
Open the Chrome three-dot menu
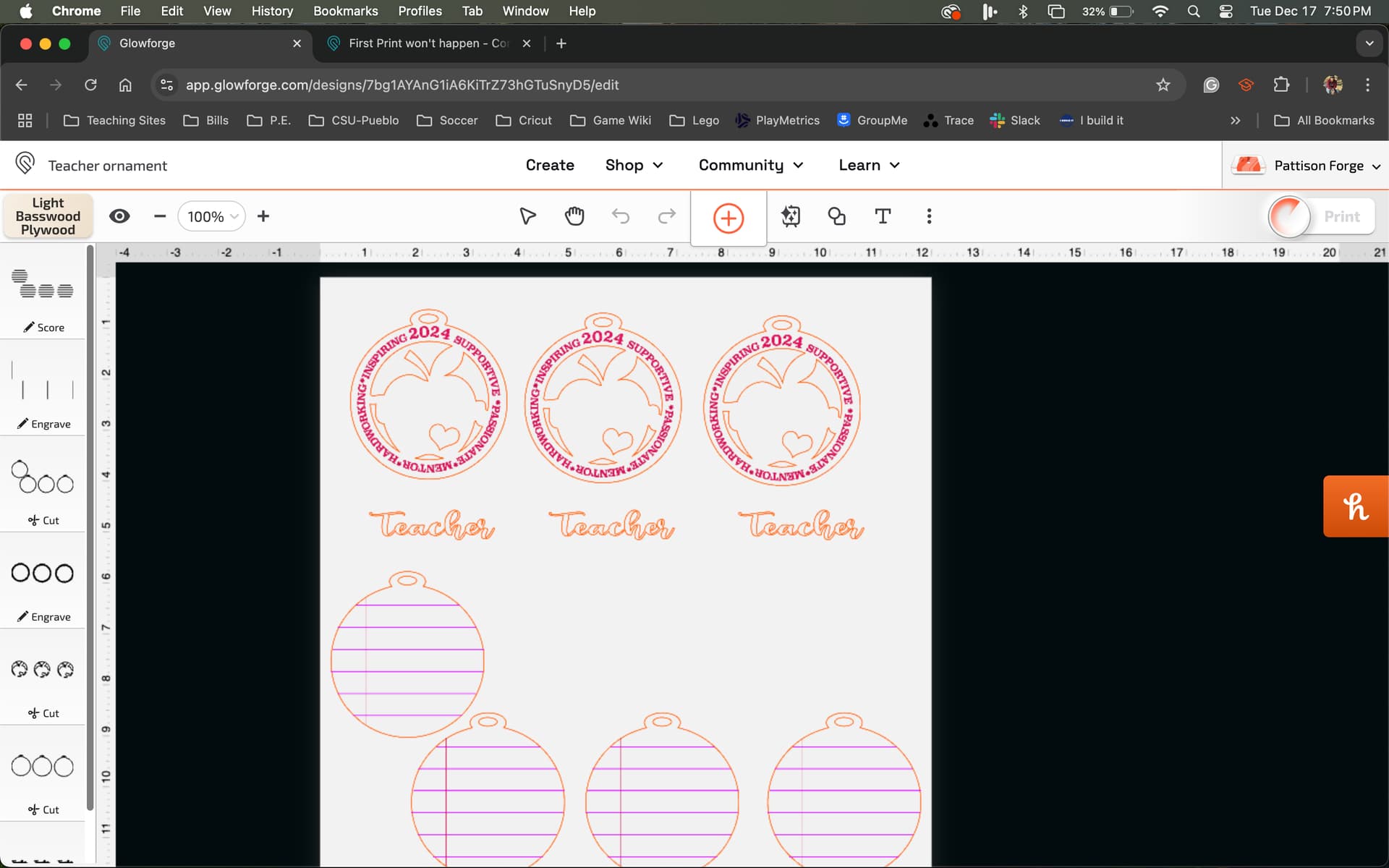[x=1367, y=85]
